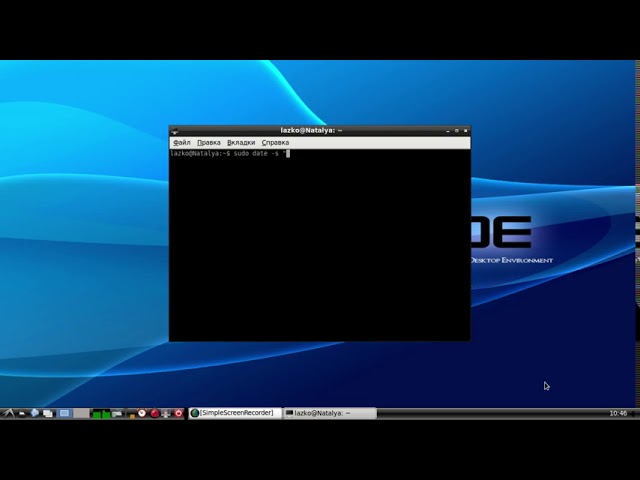The image size is (640, 480).
Task: Click the green CPU usage monitor
Action: tap(101, 413)
